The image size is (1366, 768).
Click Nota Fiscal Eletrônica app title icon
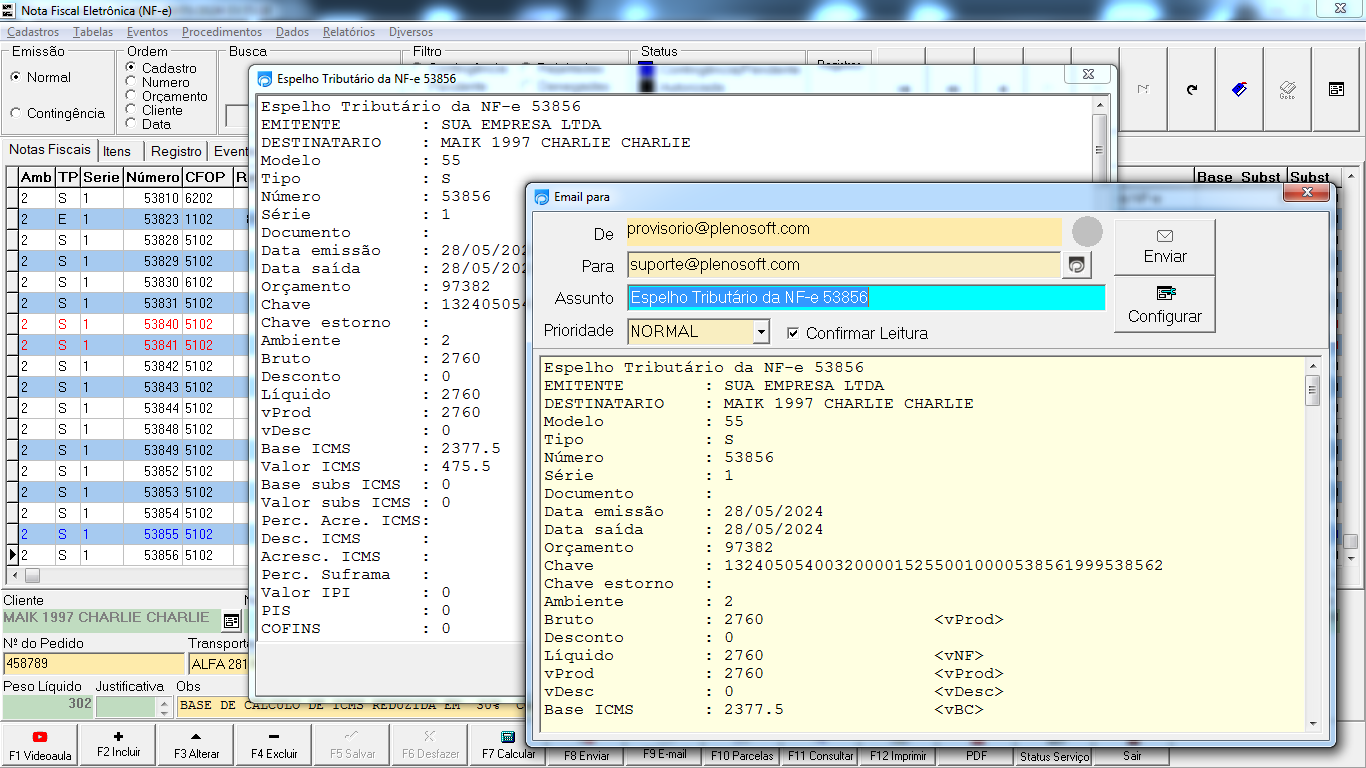(9, 9)
